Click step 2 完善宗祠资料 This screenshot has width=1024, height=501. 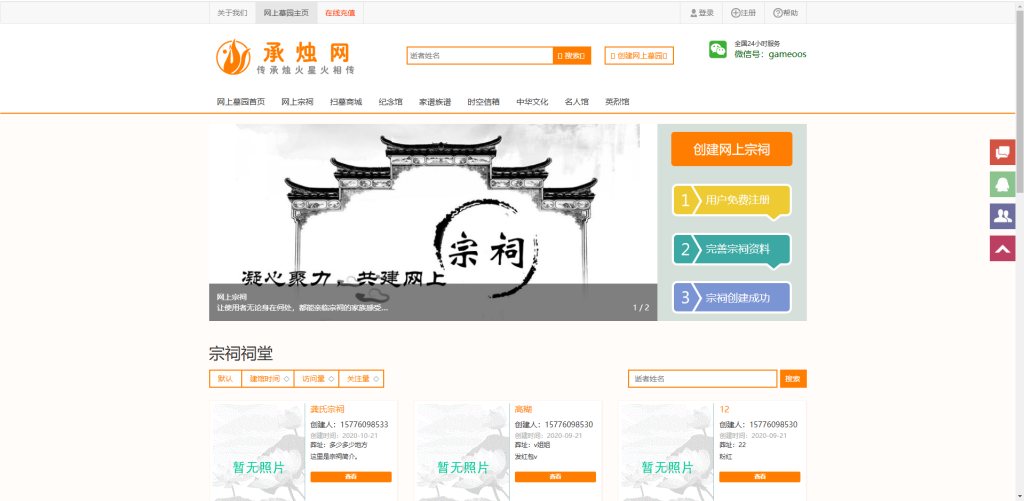731,249
